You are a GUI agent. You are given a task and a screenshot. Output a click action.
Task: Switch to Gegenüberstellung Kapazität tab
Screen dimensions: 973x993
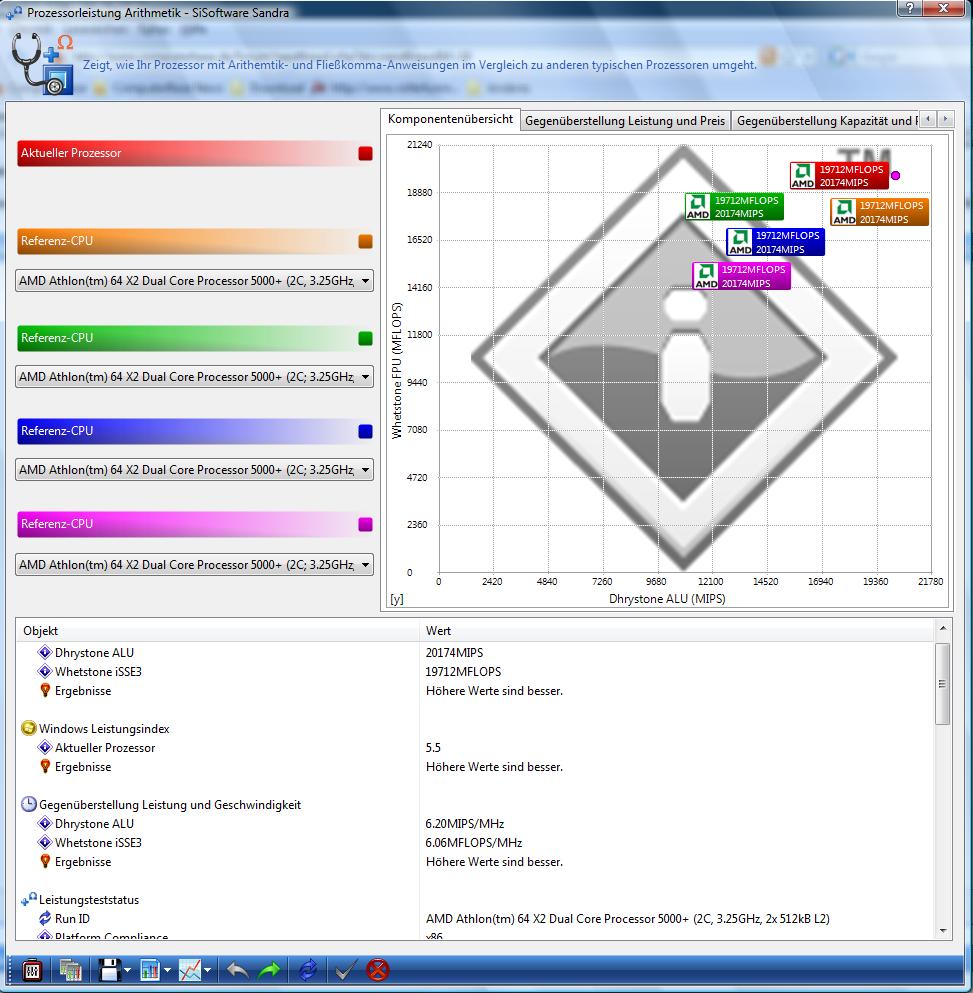825,121
